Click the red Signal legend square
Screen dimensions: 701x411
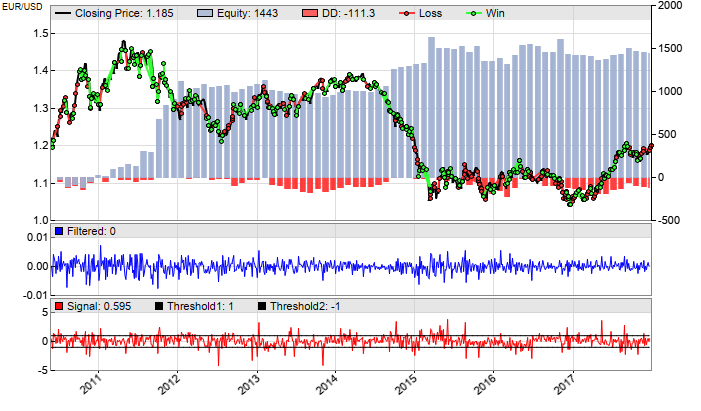click(x=60, y=305)
